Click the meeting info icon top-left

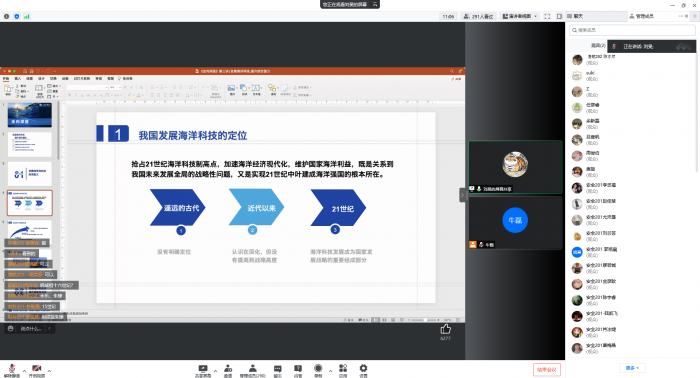click(6, 16)
